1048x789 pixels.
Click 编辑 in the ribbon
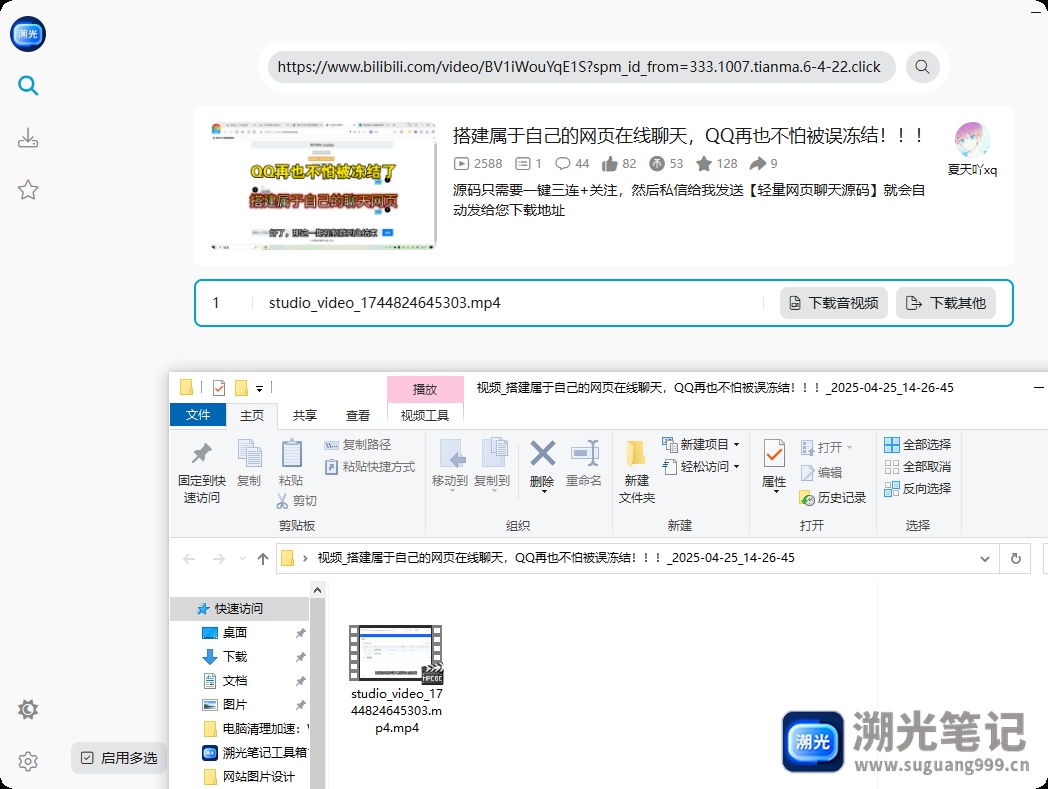pos(821,473)
